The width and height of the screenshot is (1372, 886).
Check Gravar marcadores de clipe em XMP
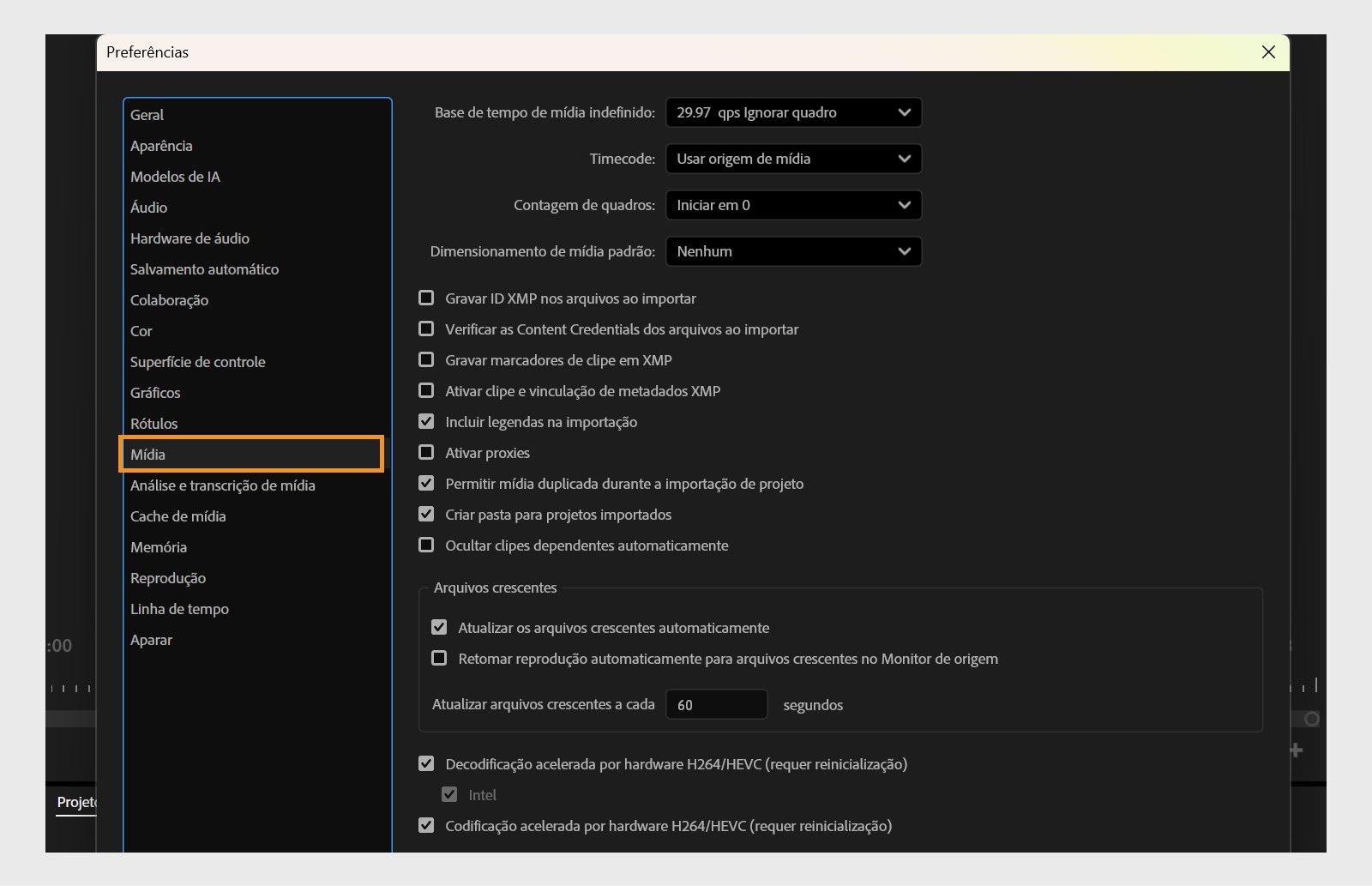click(x=426, y=359)
